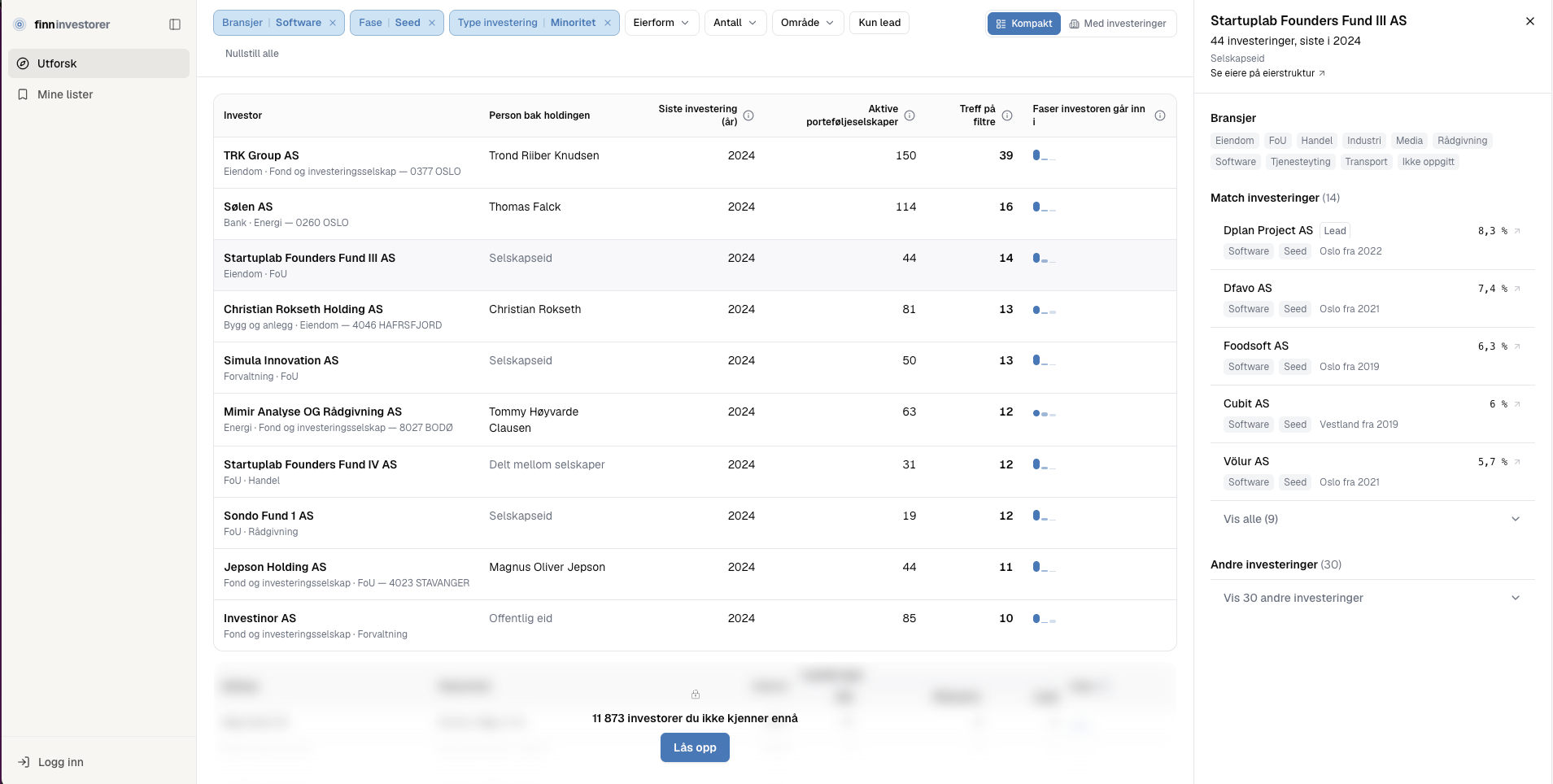Image resolution: width=1553 pixels, height=784 pixels.
Task: Switch to Med investeringer view
Action: pyautogui.click(x=1118, y=24)
